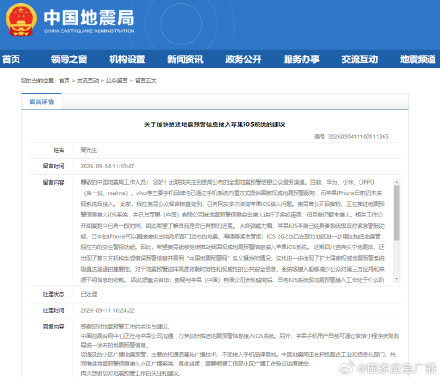Select the 留言详情 tab
Viewport: 440px width, 378px height.
pyautogui.click(x=42, y=102)
